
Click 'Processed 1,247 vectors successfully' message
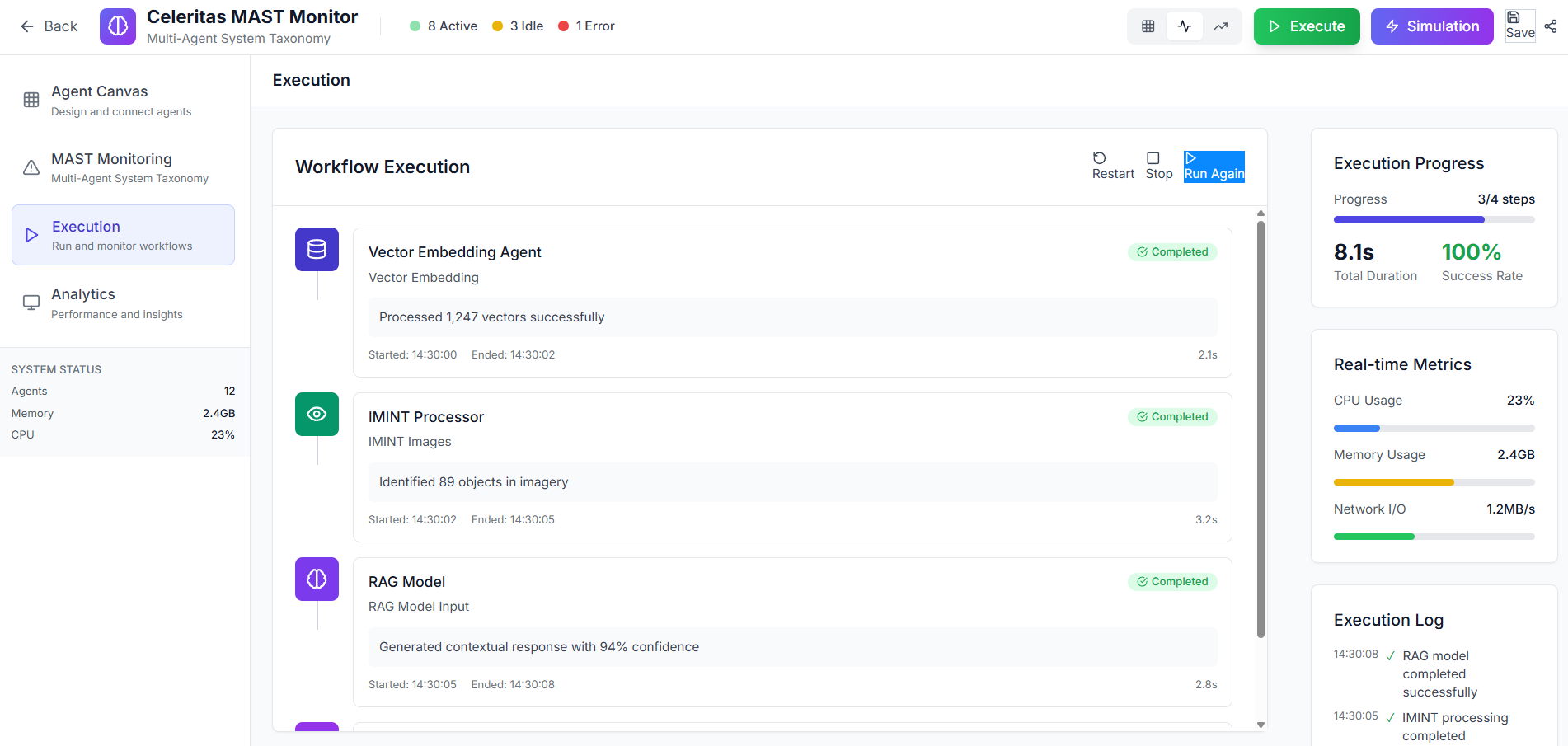click(x=491, y=317)
